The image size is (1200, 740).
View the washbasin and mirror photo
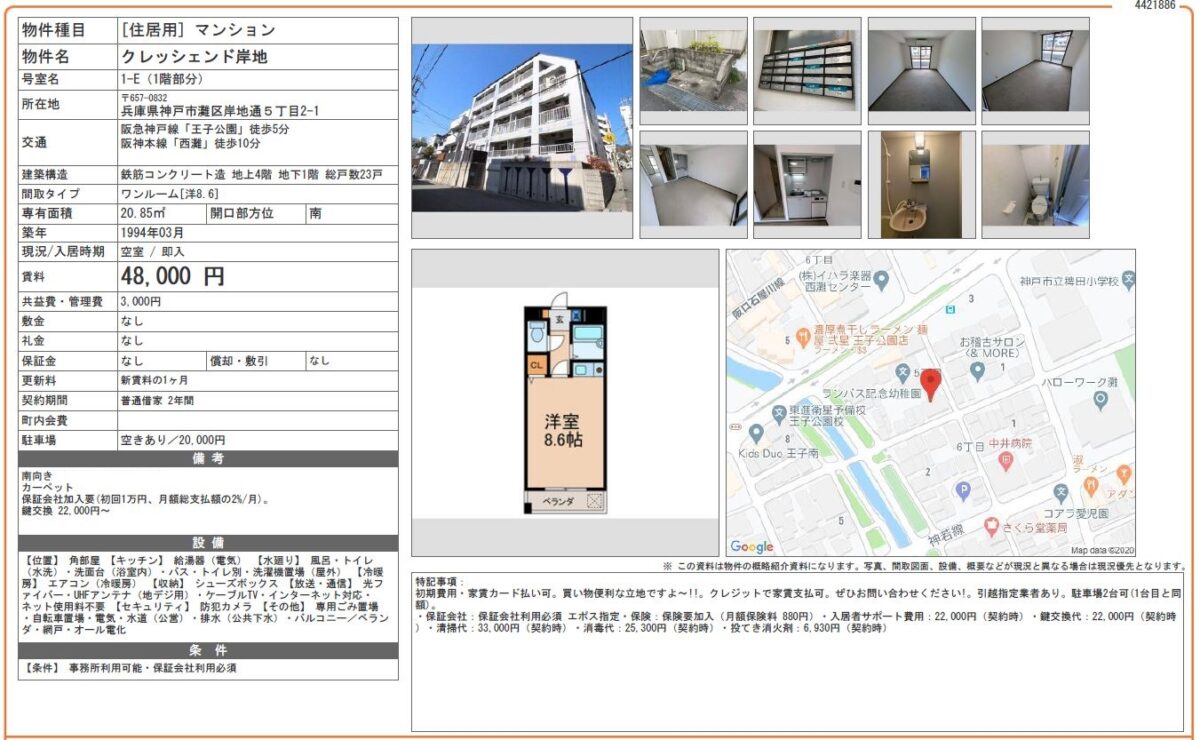click(921, 184)
